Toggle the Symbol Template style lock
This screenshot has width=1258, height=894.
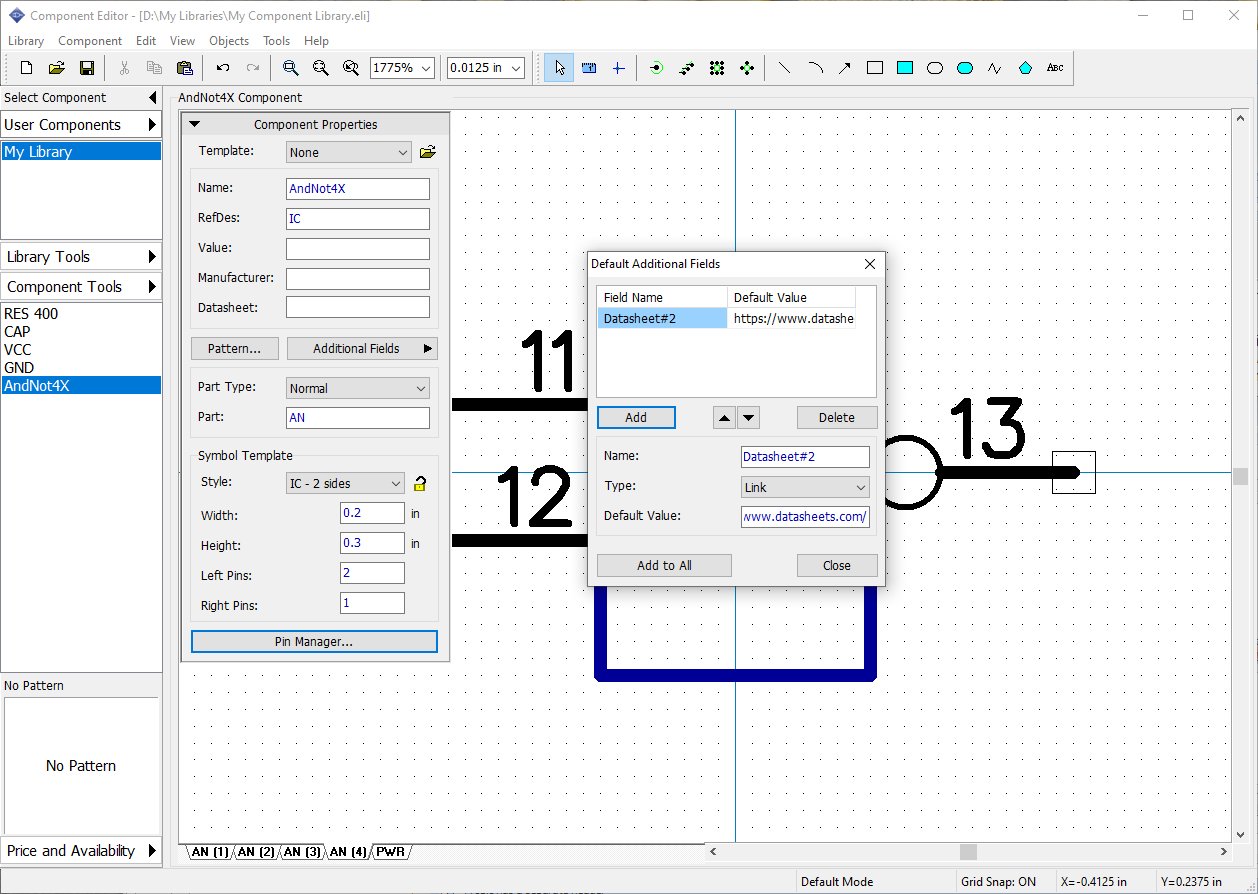421,484
